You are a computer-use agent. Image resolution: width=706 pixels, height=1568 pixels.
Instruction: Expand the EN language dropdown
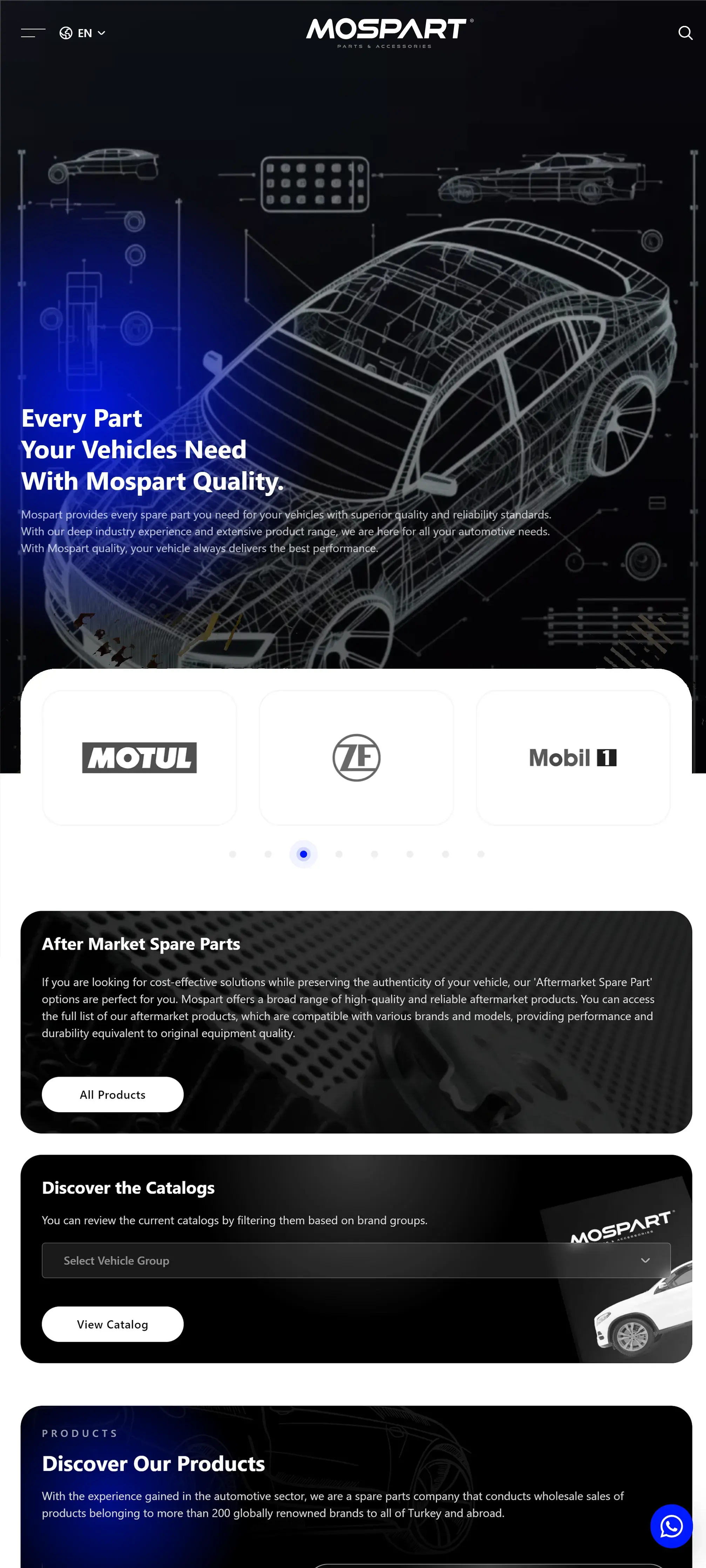[x=84, y=33]
